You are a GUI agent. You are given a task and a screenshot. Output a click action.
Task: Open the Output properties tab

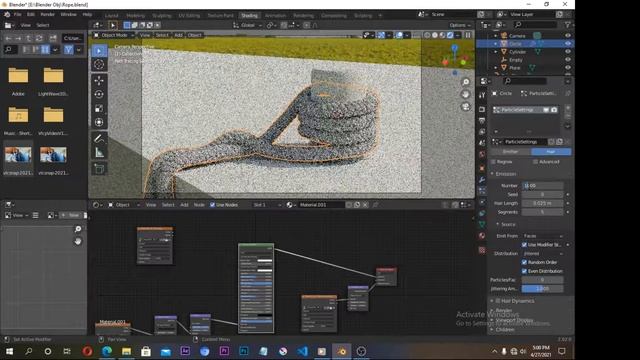point(482,120)
